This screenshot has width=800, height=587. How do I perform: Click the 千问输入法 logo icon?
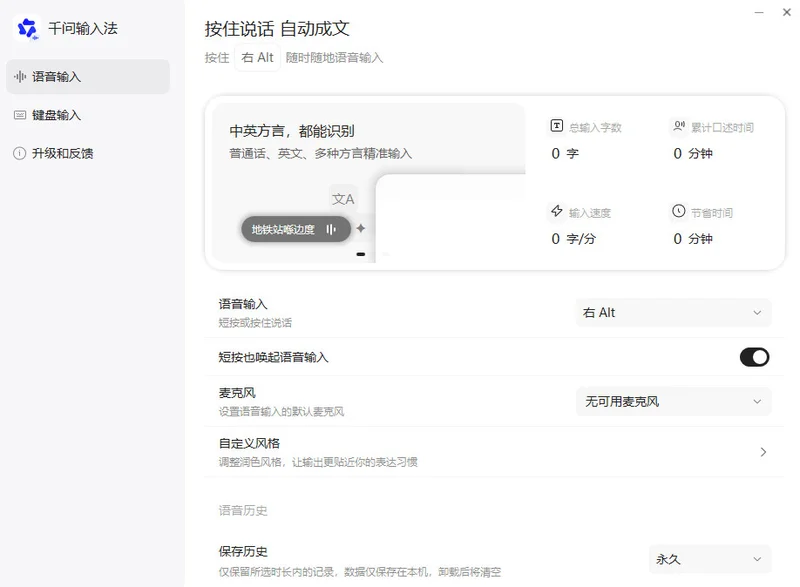tap(27, 28)
